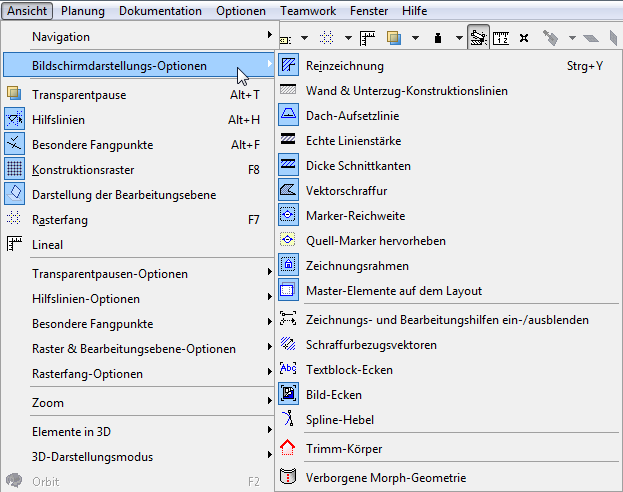Viewport: 623px width, 492px height.
Task: Toggle Dicke Schnittkanten option
Action: pos(448,166)
